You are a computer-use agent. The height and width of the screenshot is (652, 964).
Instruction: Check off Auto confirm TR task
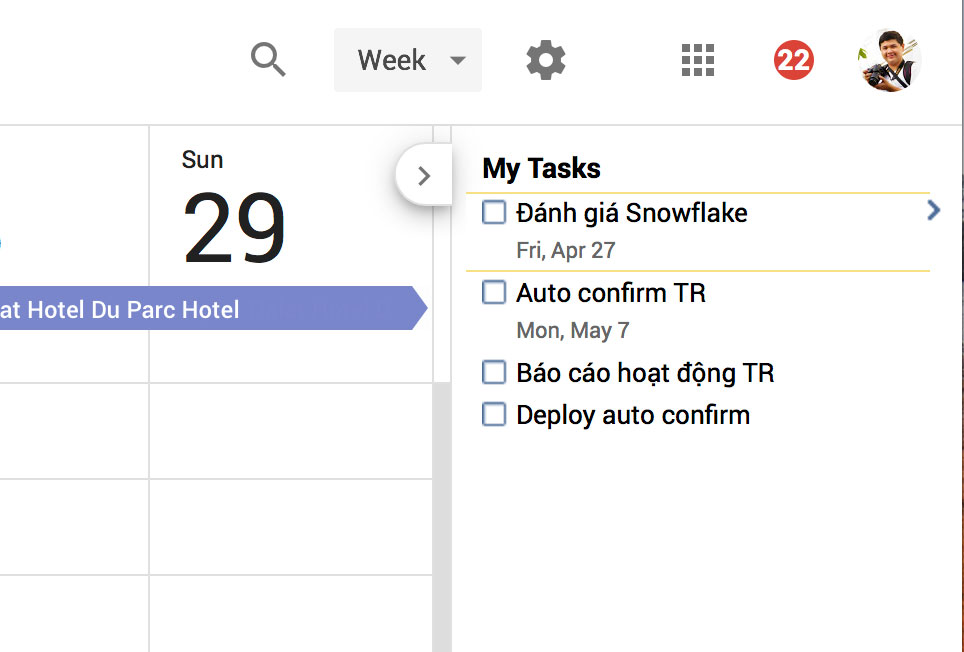click(x=494, y=293)
